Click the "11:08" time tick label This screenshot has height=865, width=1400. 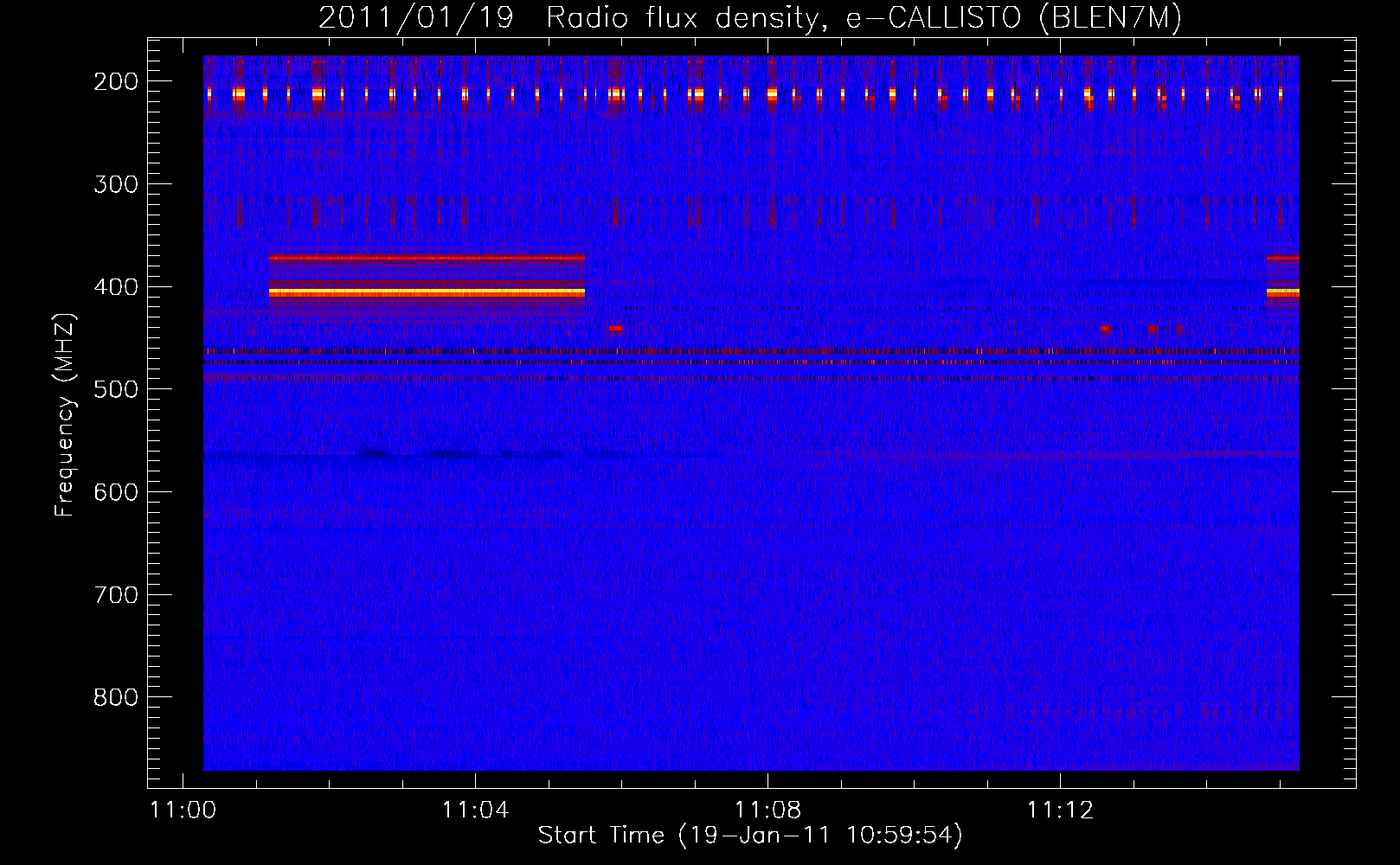767,811
